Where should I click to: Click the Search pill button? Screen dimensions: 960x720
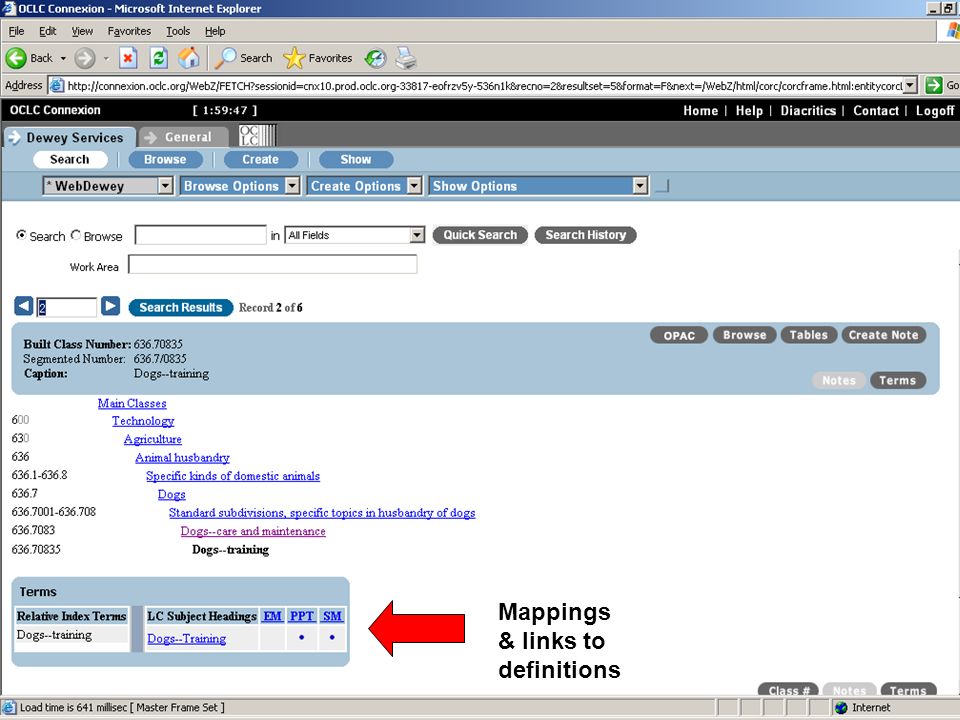[70, 159]
